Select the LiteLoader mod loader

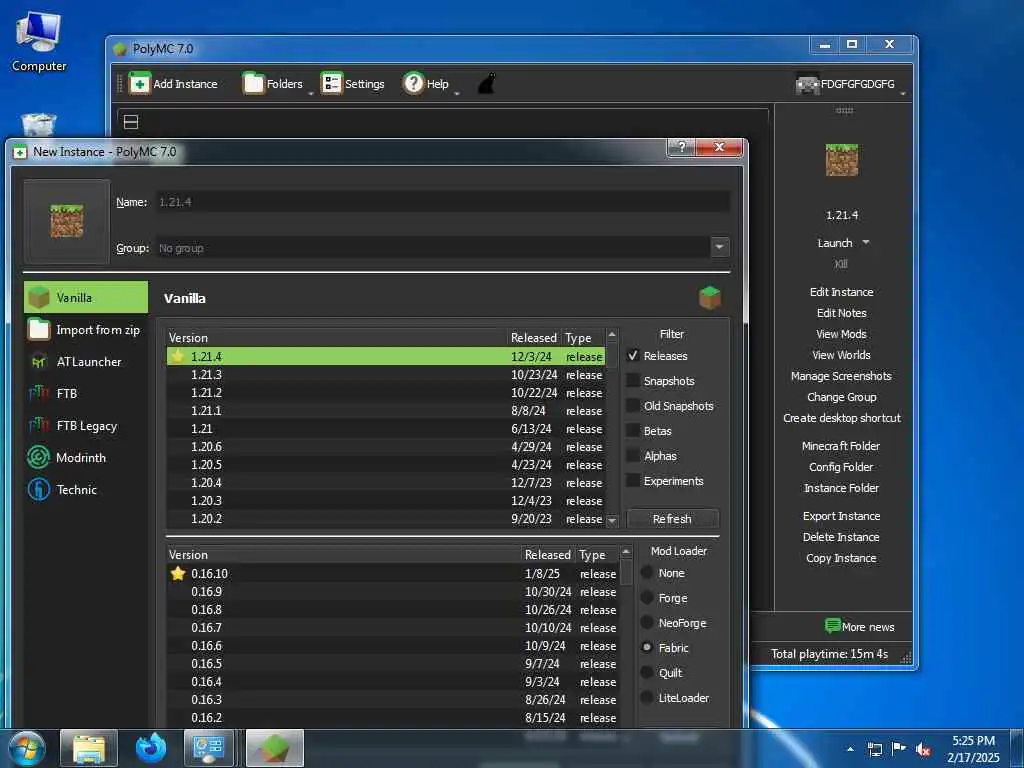647,697
